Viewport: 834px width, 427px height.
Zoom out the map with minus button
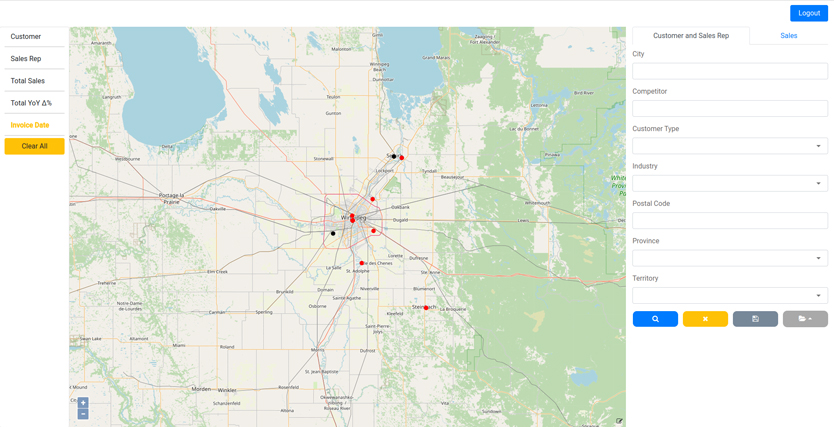[83, 414]
